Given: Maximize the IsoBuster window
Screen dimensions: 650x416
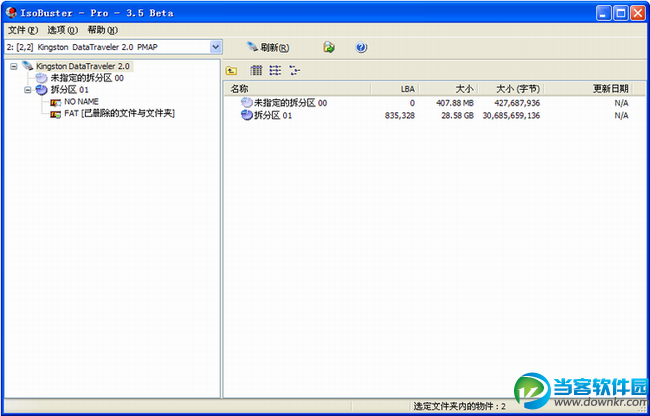Looking at the screenshot, I should (621, 14).
